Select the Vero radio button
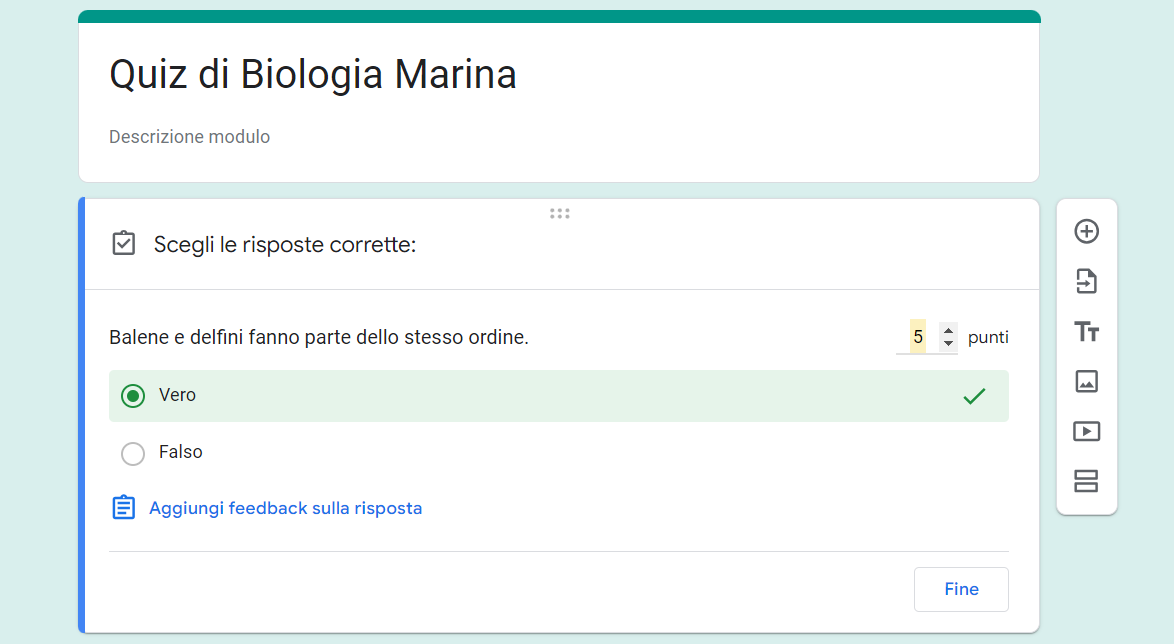The image size is (1174, 644). click(133, 396)
